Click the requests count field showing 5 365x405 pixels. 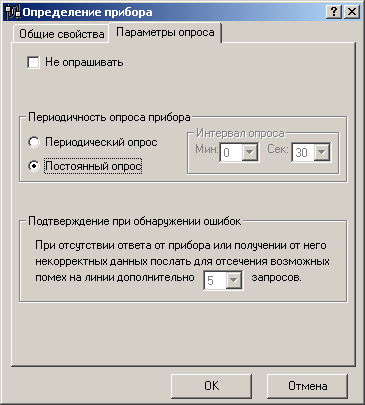tap(215, 280)
